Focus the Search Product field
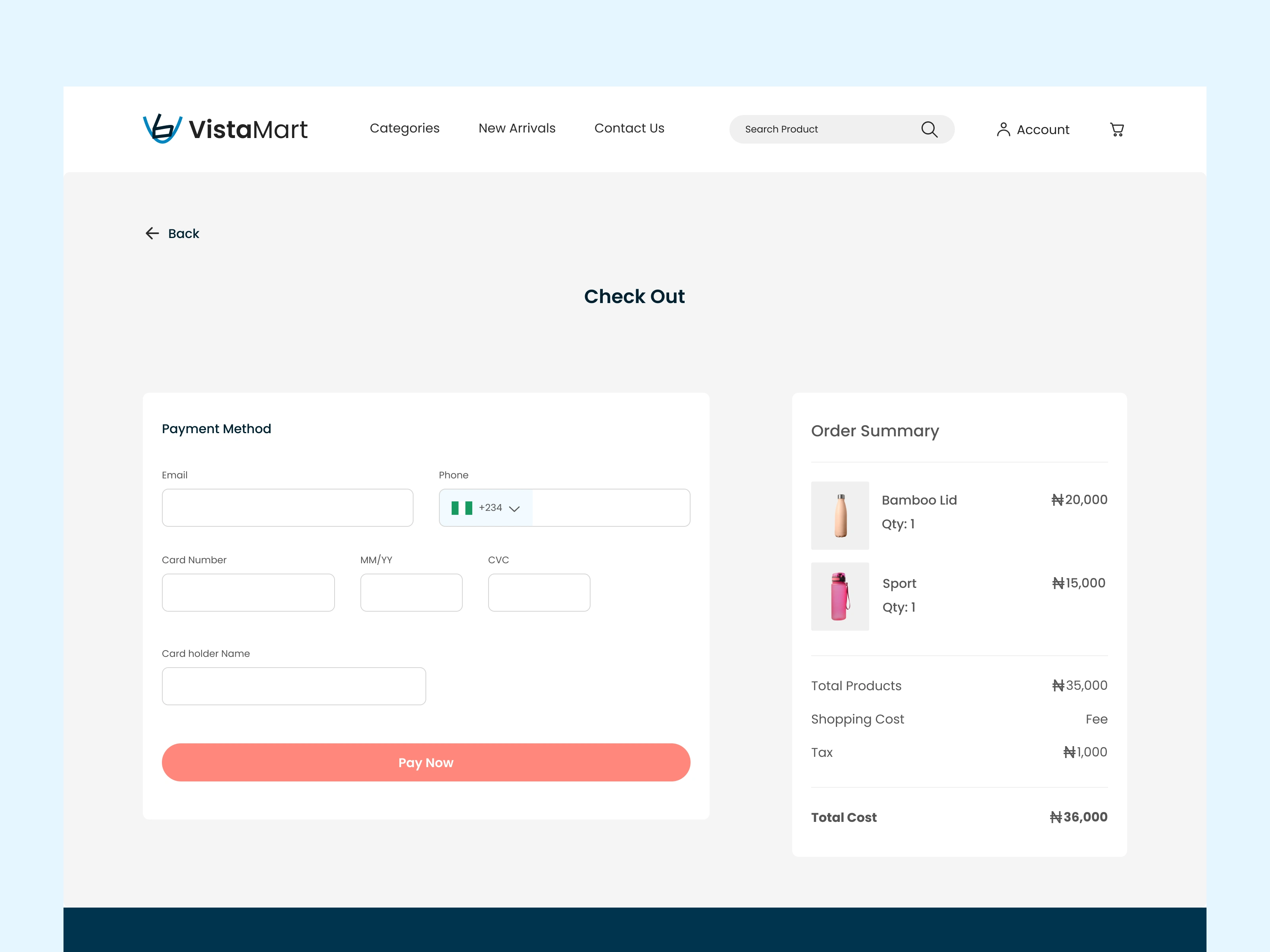Image resolution: width=1270 pixels, height=952 pixels. pos(842,129)
